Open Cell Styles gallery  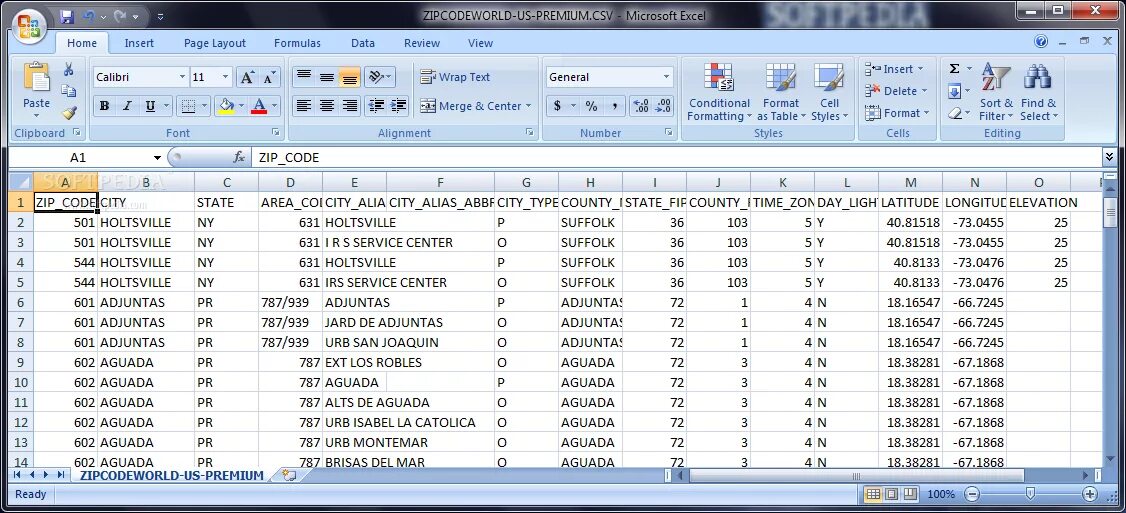point(829,93)
